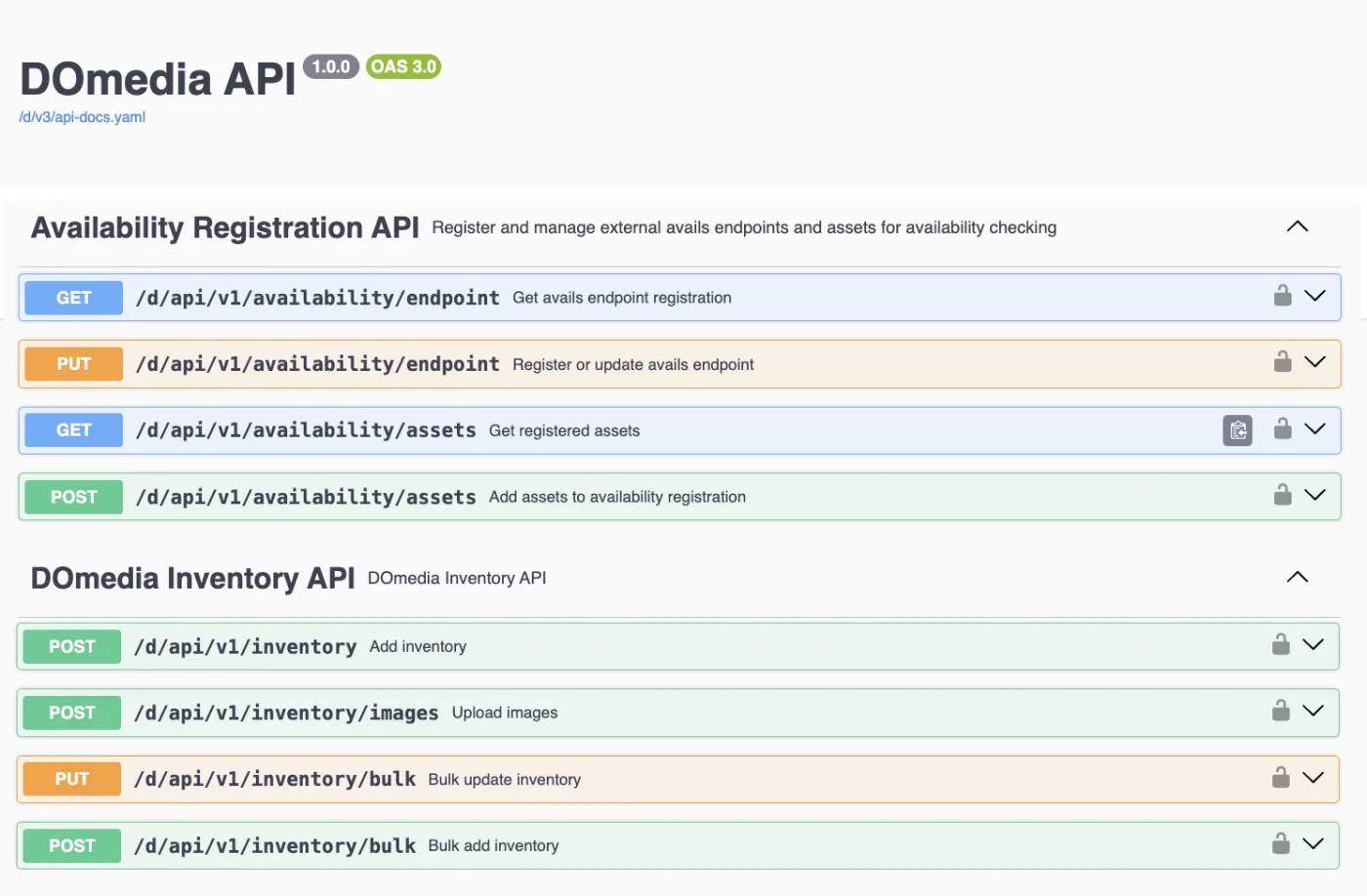Click the OAS 3.0 badge
The width and height of the screenshot is (1367, 896).
click(403, 66)
